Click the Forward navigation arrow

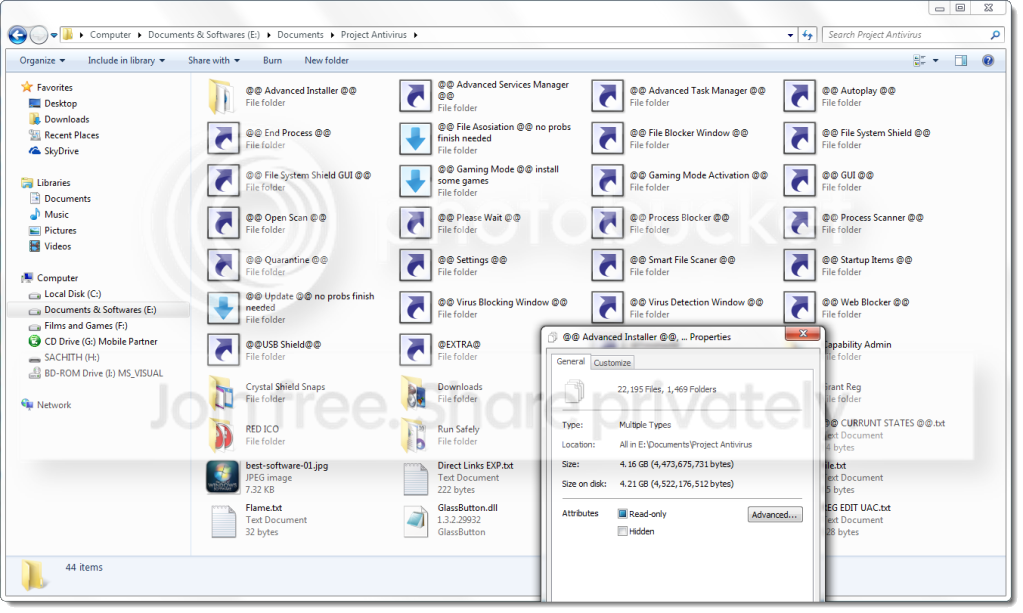tap(39, 35)
